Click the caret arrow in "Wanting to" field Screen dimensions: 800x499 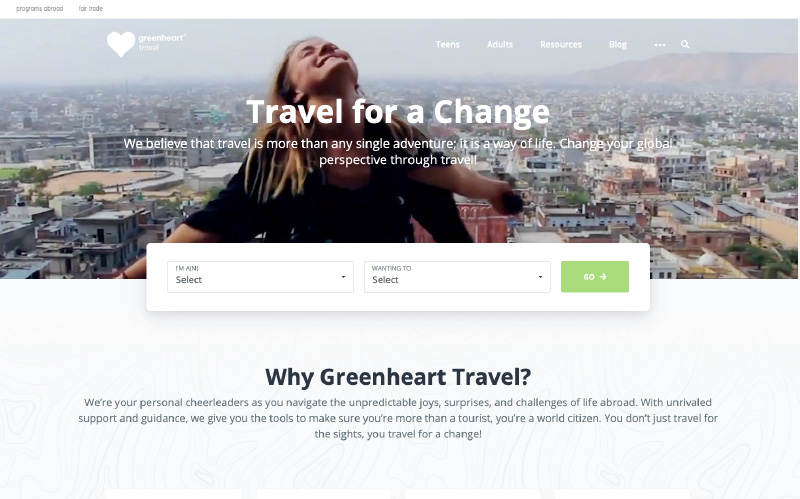(x=540, y=277)
